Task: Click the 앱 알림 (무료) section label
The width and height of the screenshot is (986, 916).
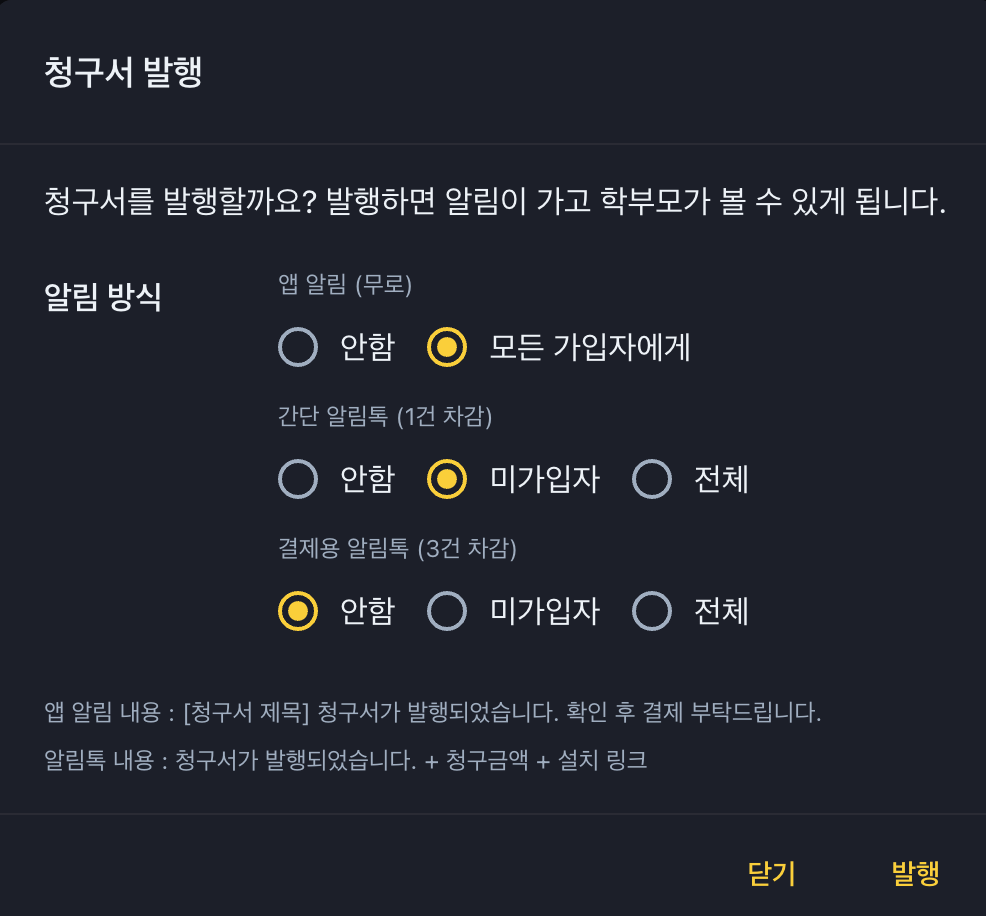Action: tap(345, 285)
